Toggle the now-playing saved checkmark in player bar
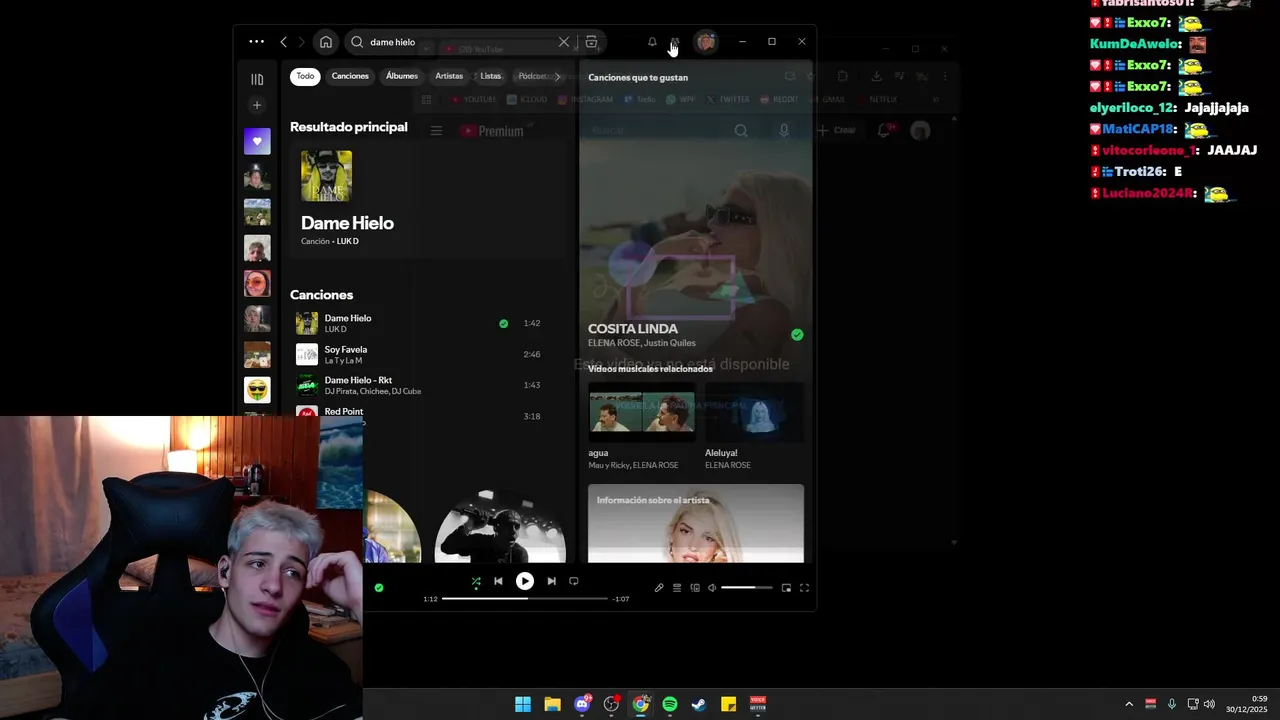 point(379,588)
